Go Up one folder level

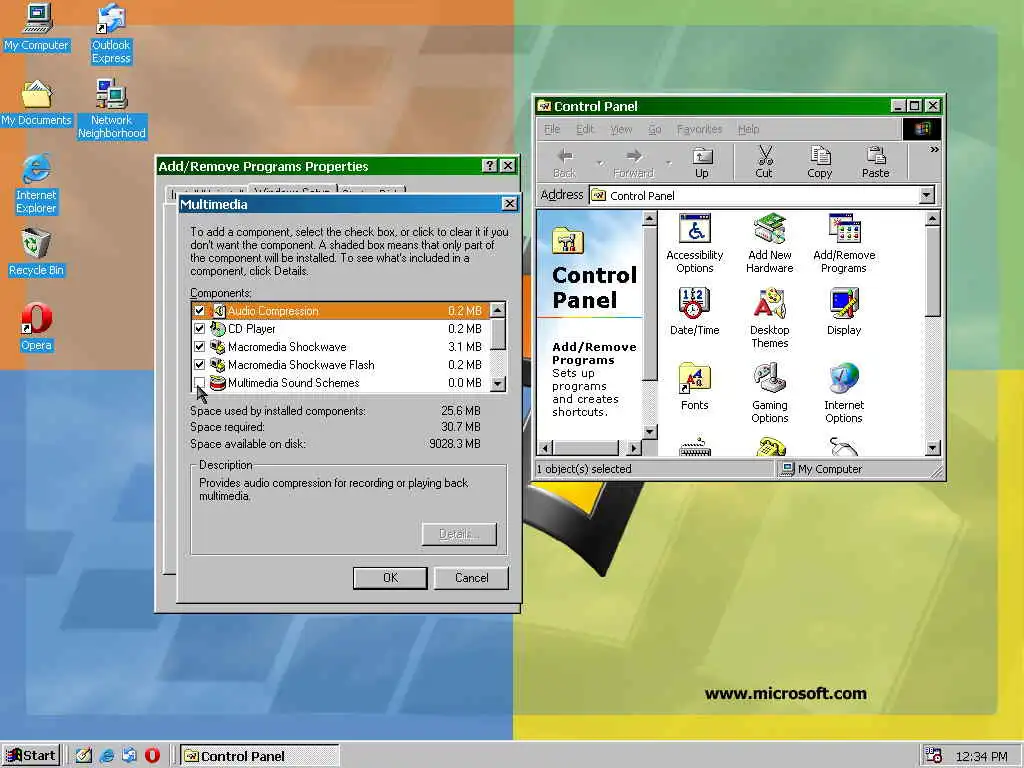click(702, 162)
